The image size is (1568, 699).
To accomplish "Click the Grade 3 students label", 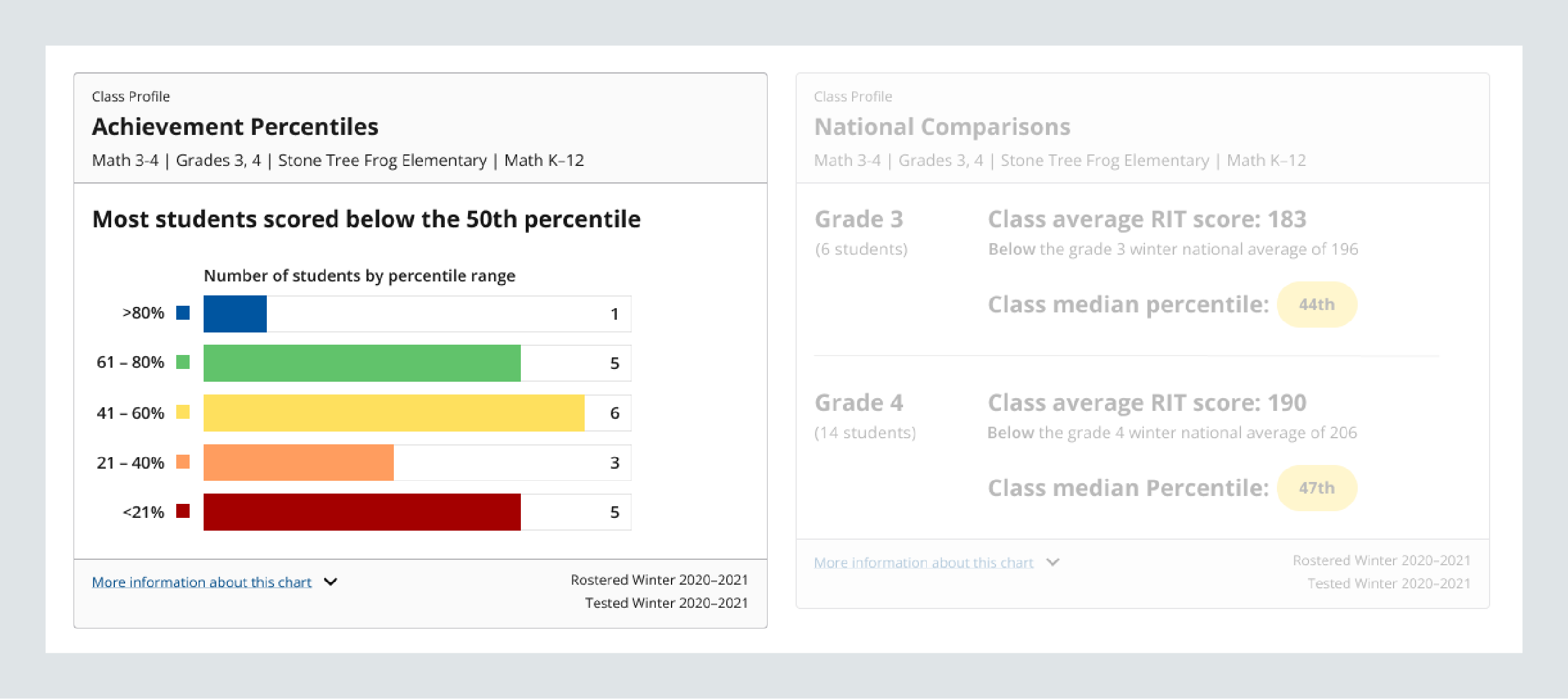I will tap(861, 249).
